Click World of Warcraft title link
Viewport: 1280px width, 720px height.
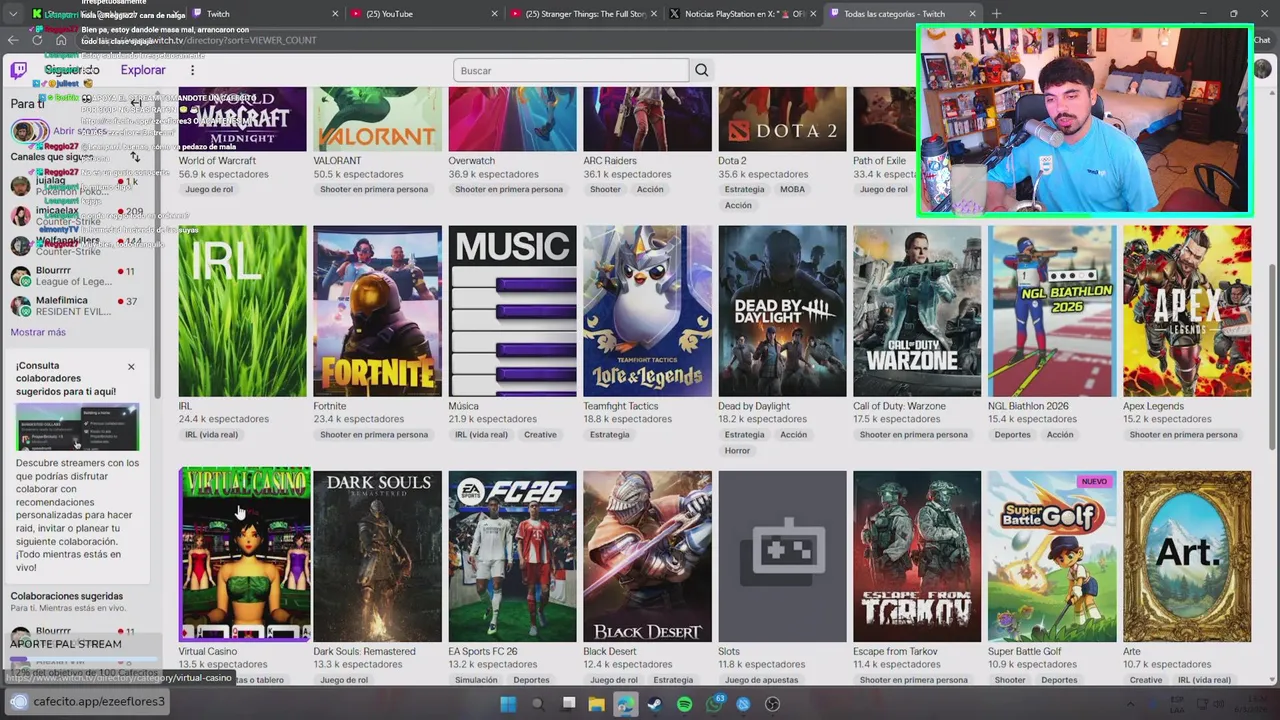(217, 160)
